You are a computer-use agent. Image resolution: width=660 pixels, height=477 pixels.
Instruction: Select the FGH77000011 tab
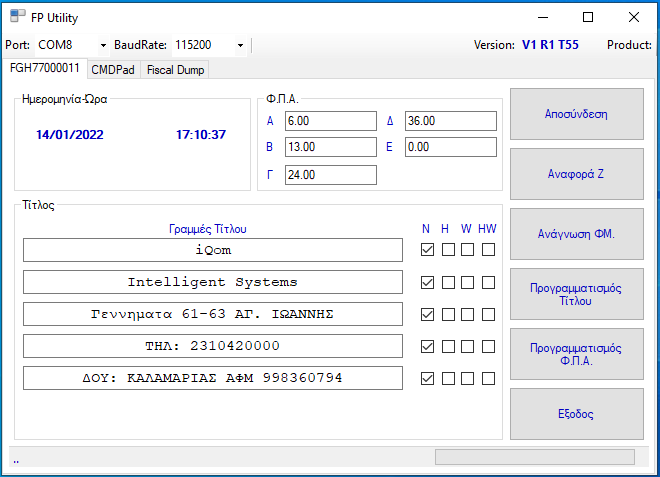point(45,69)
